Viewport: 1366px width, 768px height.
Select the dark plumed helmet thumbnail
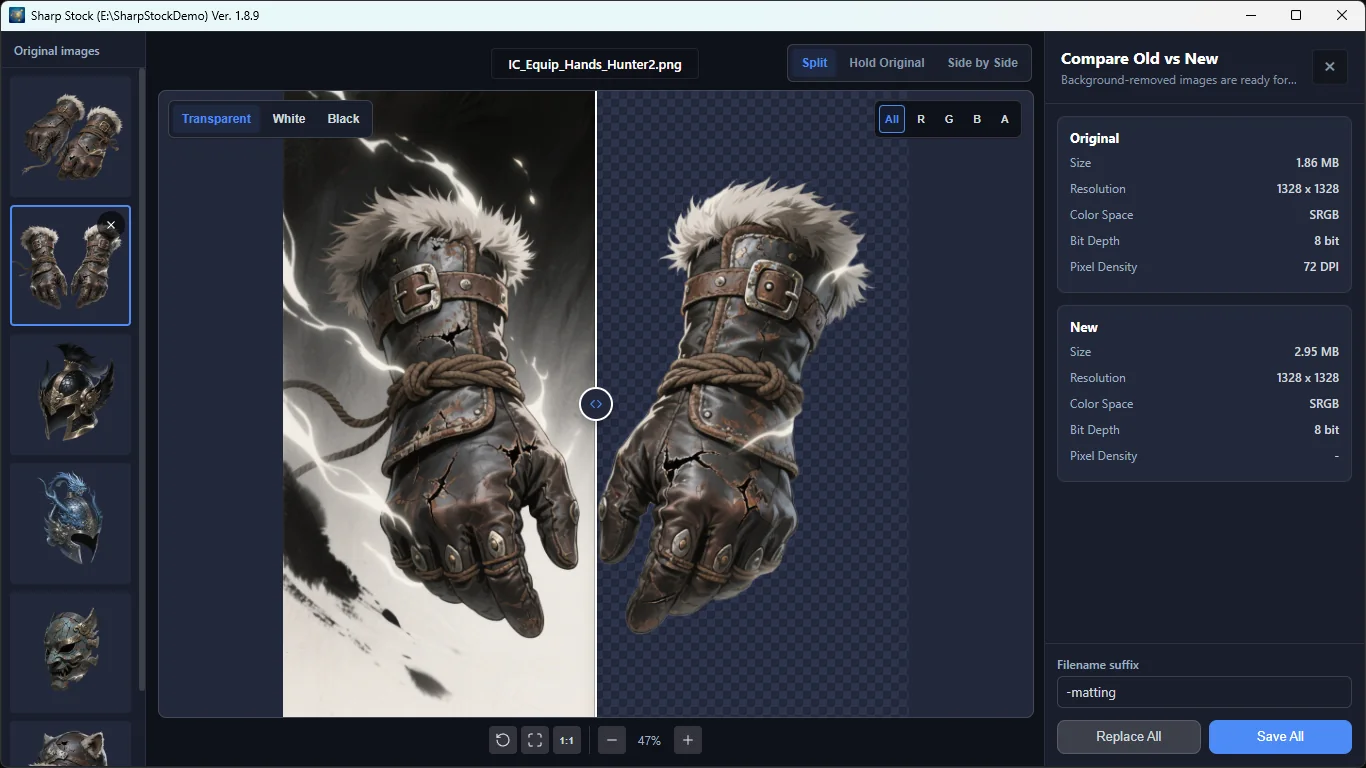coord(70,395)
